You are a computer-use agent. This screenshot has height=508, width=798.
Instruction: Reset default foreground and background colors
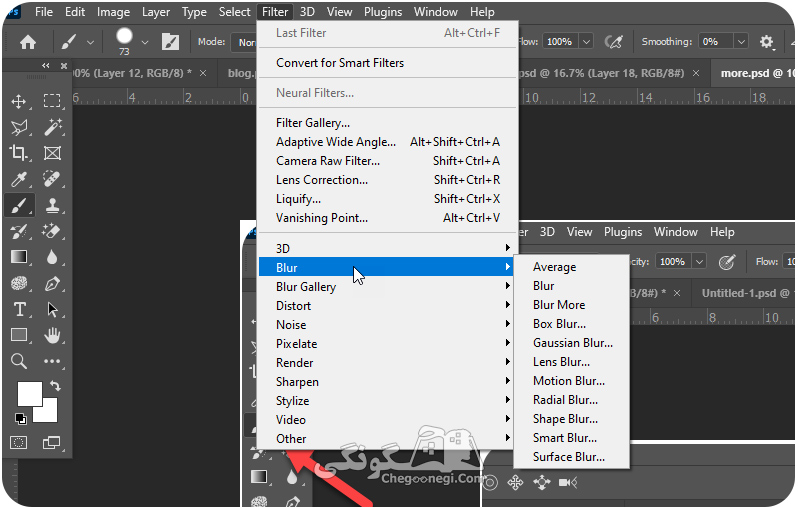click(20, 418)
